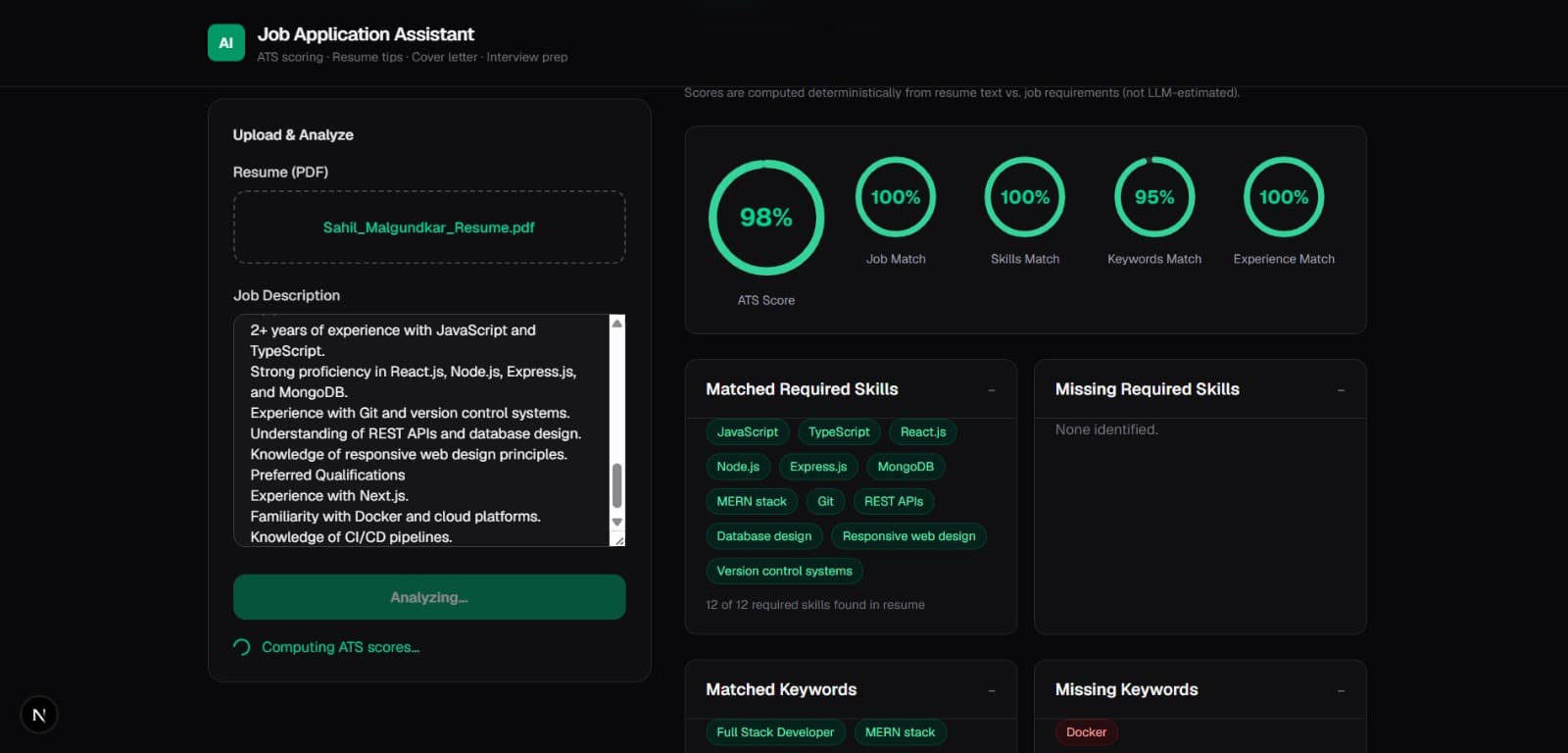1568x753 pixels.
Task: Click the Responsive web design tag
Action: point(909,536)
